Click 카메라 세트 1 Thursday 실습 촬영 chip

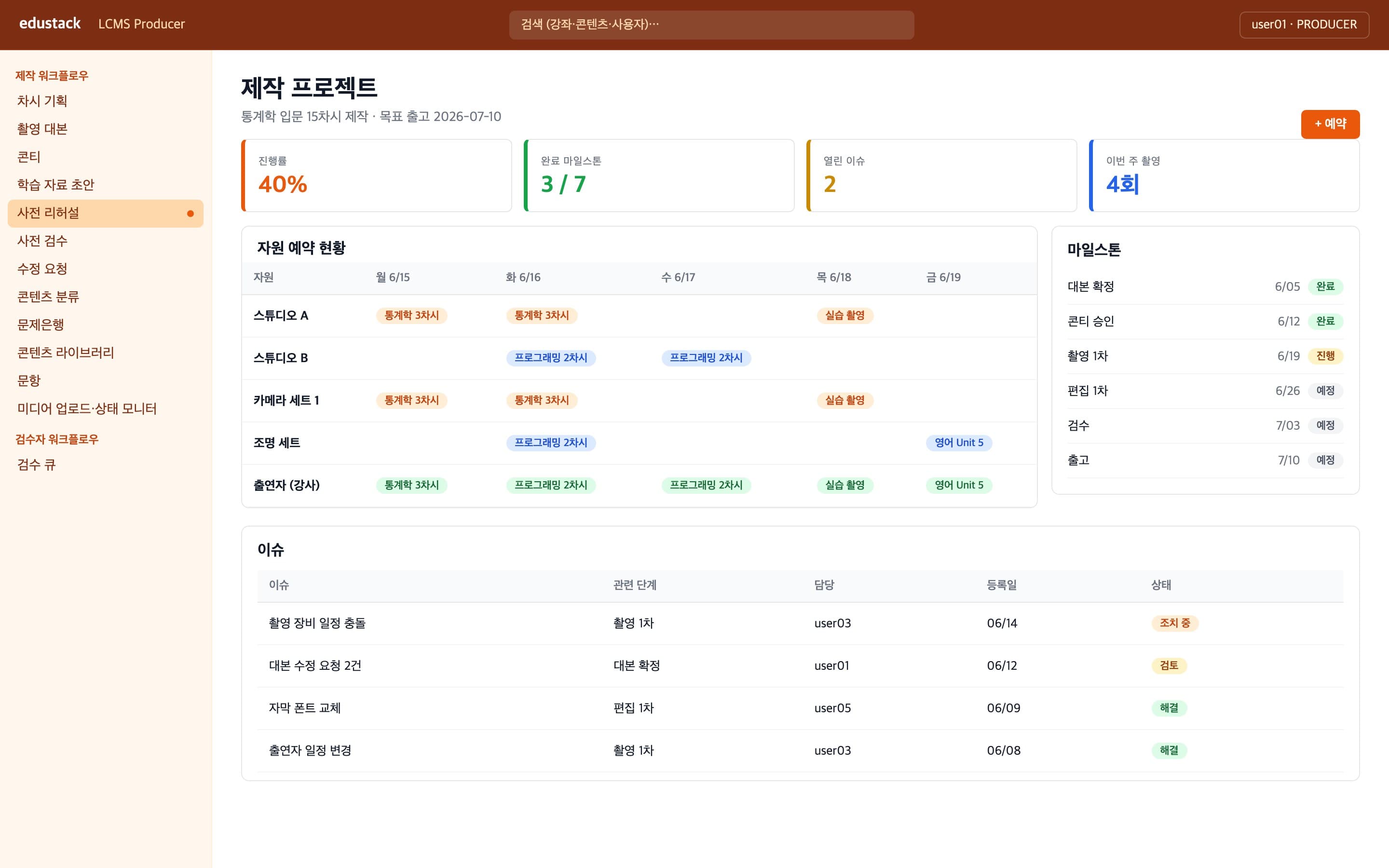tap(845, 401)
